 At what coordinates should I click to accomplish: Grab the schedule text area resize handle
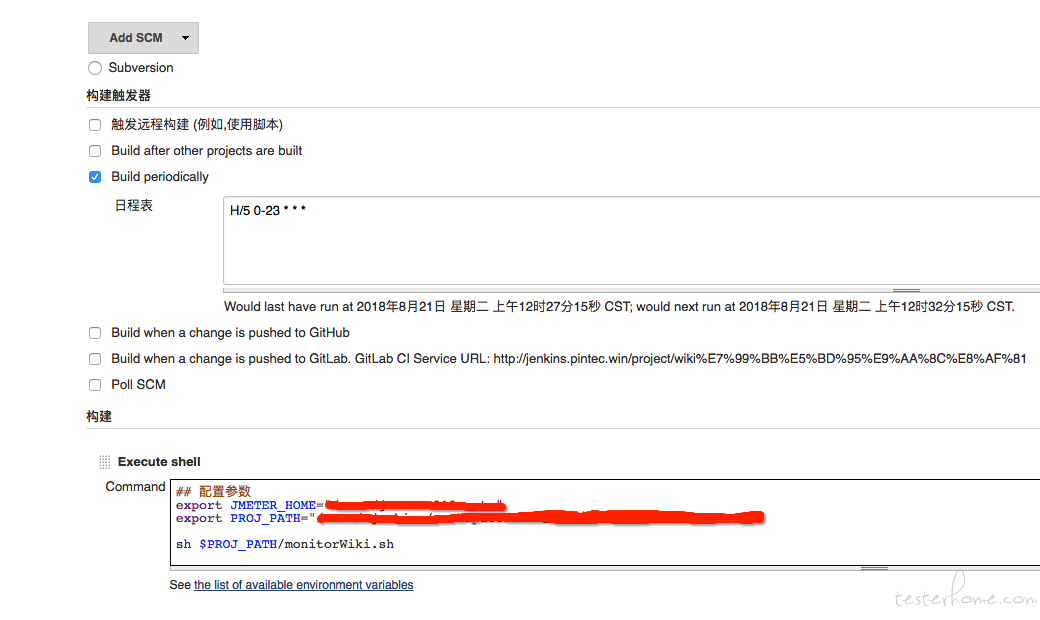[x=906, y=290]
